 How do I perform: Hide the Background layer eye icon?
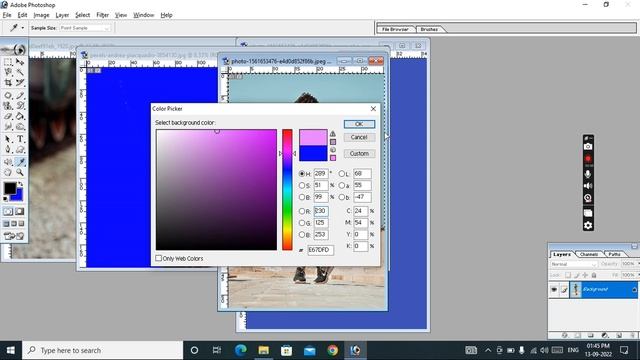point(554,289)
